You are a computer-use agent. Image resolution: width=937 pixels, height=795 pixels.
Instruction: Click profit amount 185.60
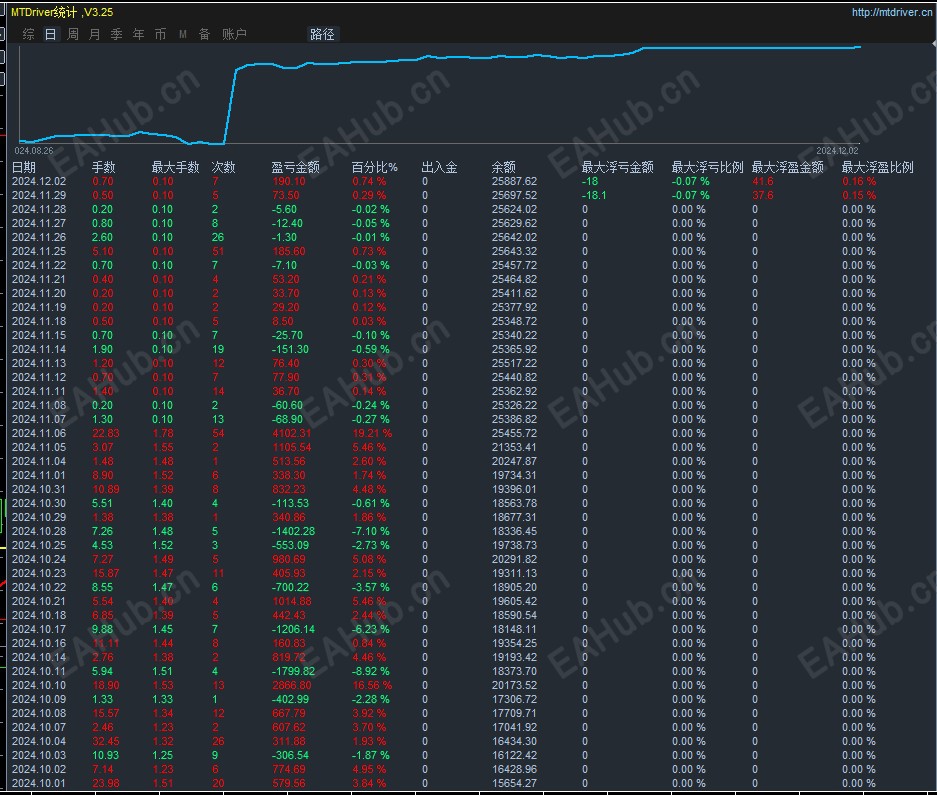289,251
